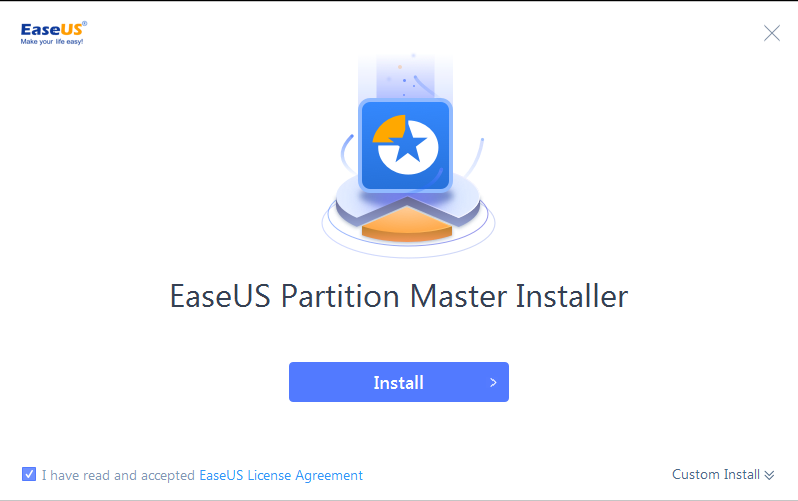Click the orange 'US' in the logo
The image size is (798, 501).
[71, 30]
